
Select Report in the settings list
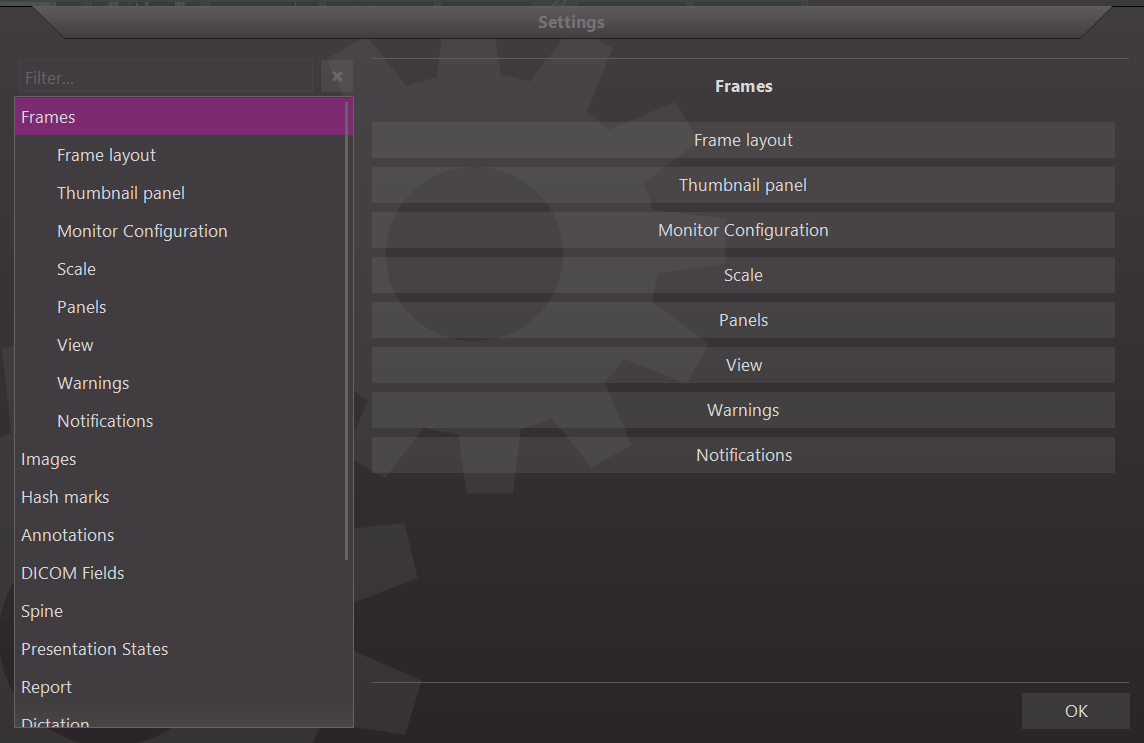click(46, 687)
